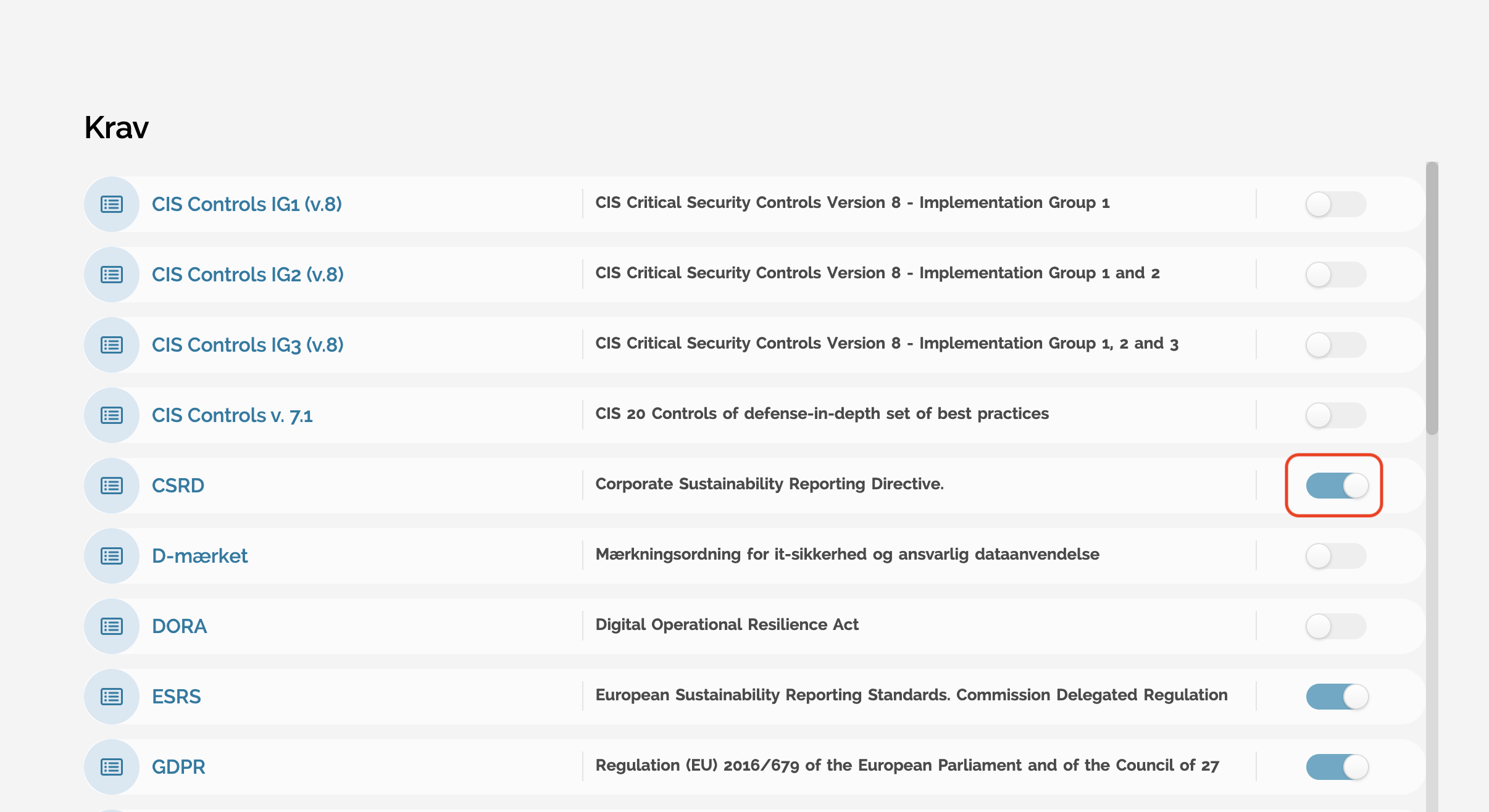1489x812 pixels.
Task: Click the list icon beside CSRD
Action: point(112,486)
